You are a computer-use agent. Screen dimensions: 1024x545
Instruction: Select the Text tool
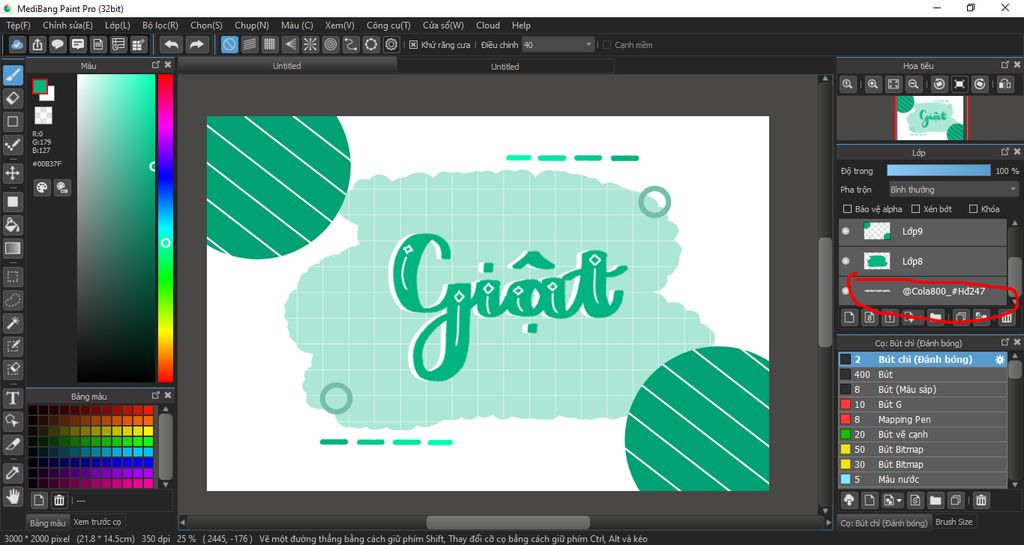[13, 398]
